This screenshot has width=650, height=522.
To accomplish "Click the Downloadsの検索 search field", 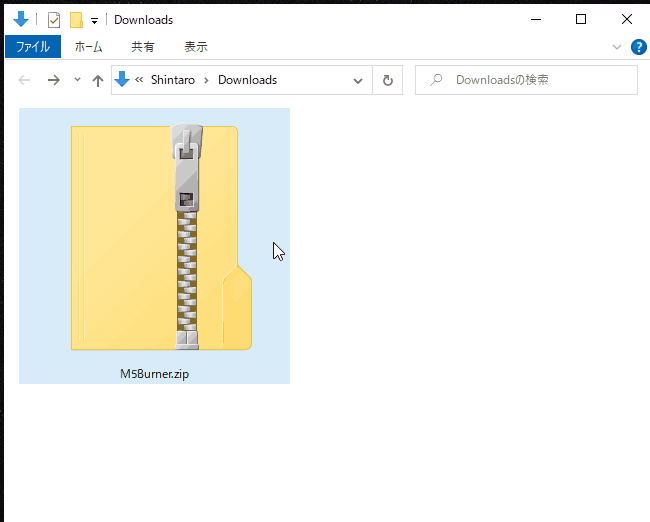I will tap(526, 80).
